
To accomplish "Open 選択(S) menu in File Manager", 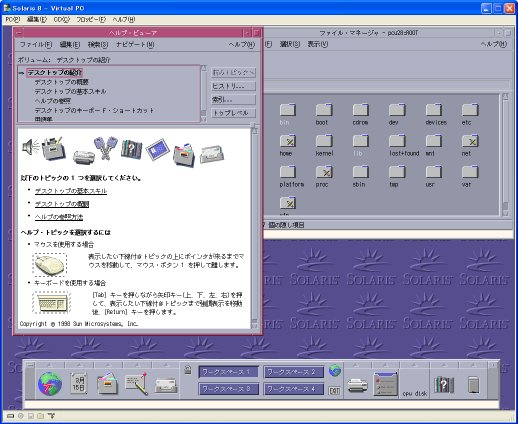I will (290, 44).
